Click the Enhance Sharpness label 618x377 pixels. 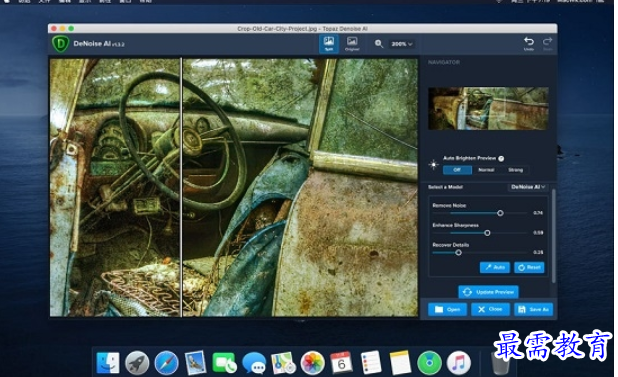pyautogui.click(x=455, y=225)
